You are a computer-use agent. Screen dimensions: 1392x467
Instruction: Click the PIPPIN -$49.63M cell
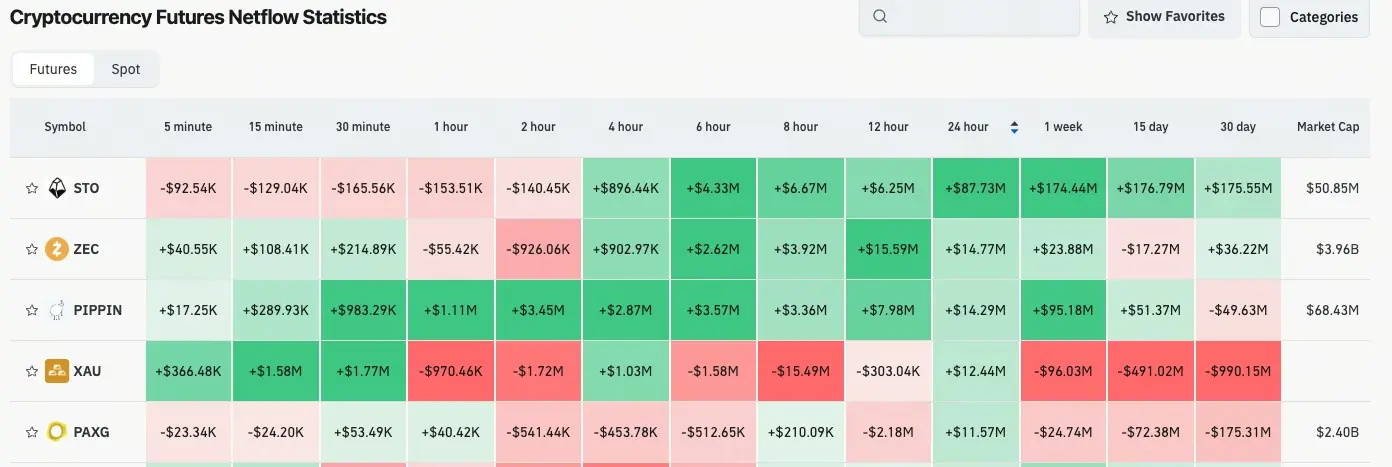click(1238, 310)
